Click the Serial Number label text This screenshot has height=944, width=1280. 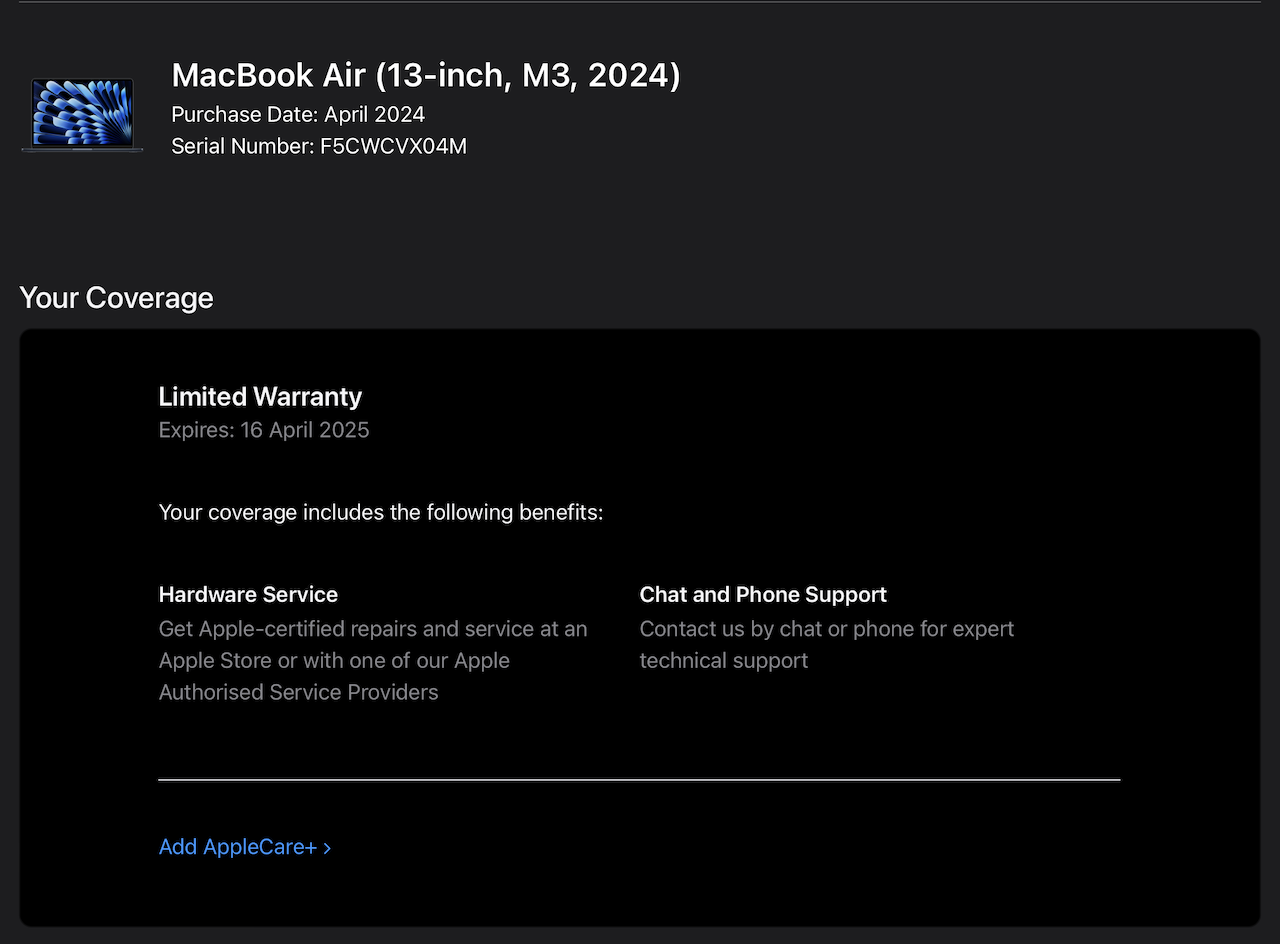243,146
